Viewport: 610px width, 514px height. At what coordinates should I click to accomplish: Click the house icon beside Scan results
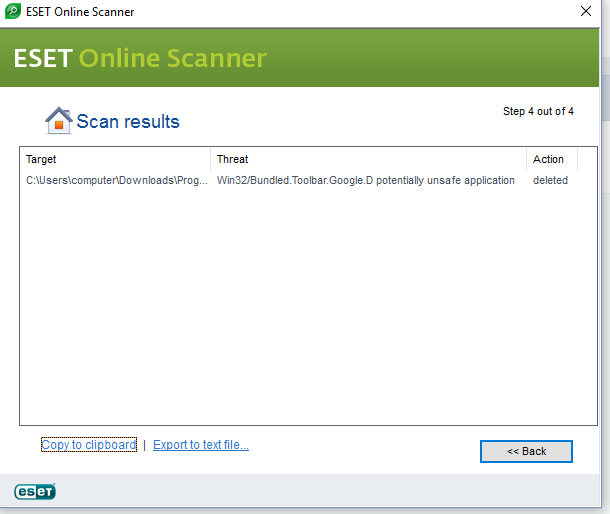click(x=58, y=121)
